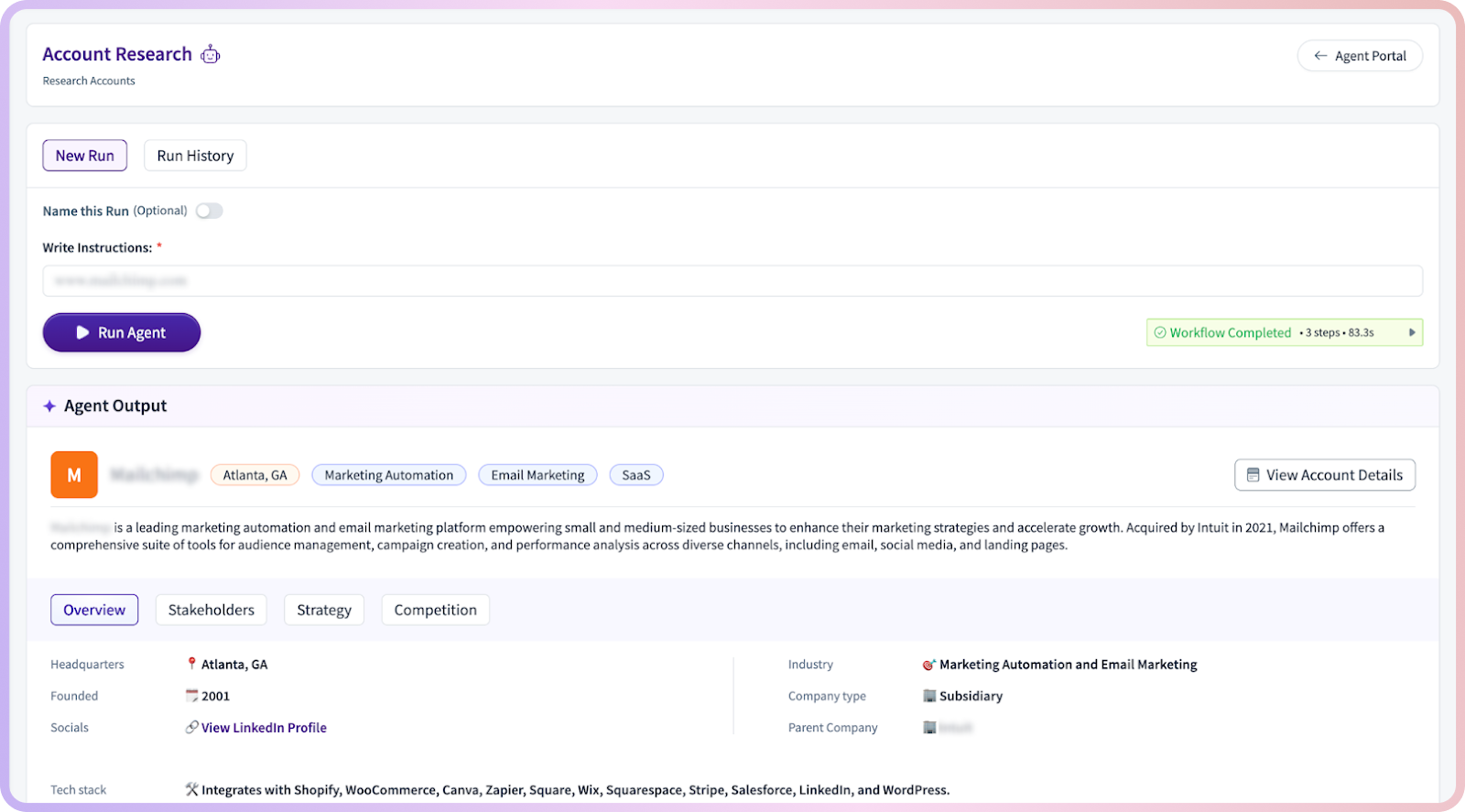Click the Socials label
This screenshot has height=812, width=1465.
point(70,728)
